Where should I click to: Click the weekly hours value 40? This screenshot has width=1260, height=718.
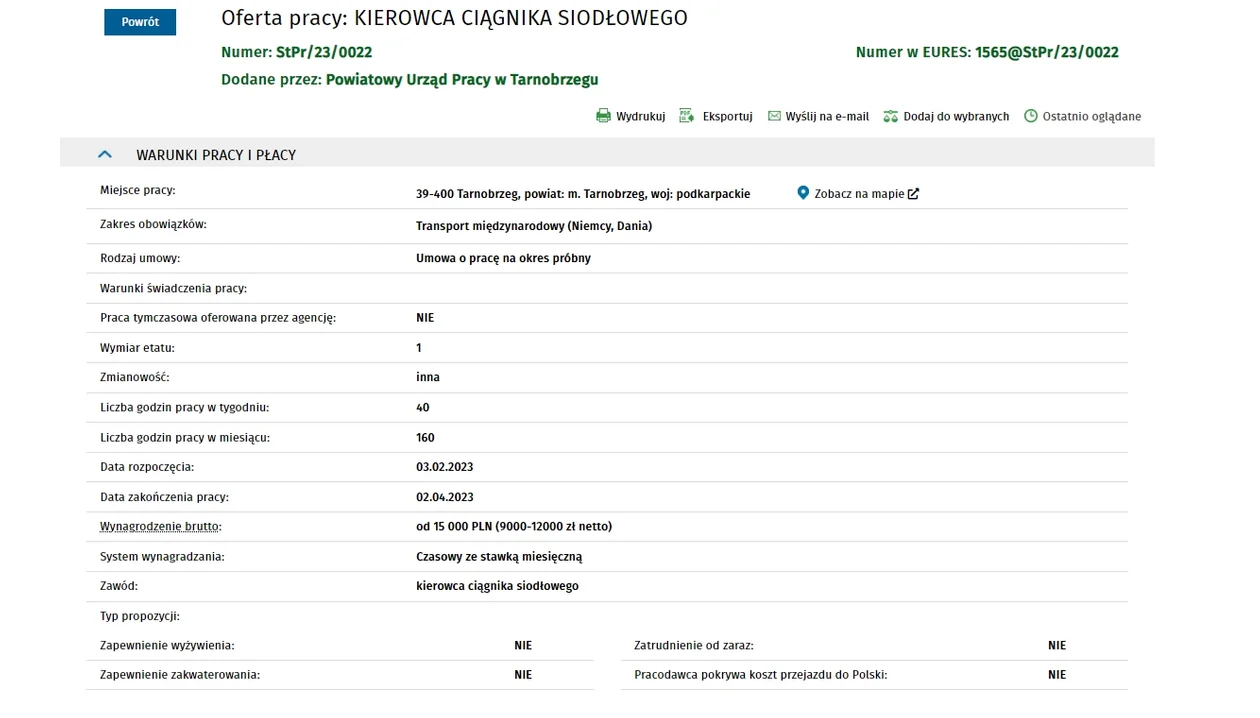pos(423,407)
